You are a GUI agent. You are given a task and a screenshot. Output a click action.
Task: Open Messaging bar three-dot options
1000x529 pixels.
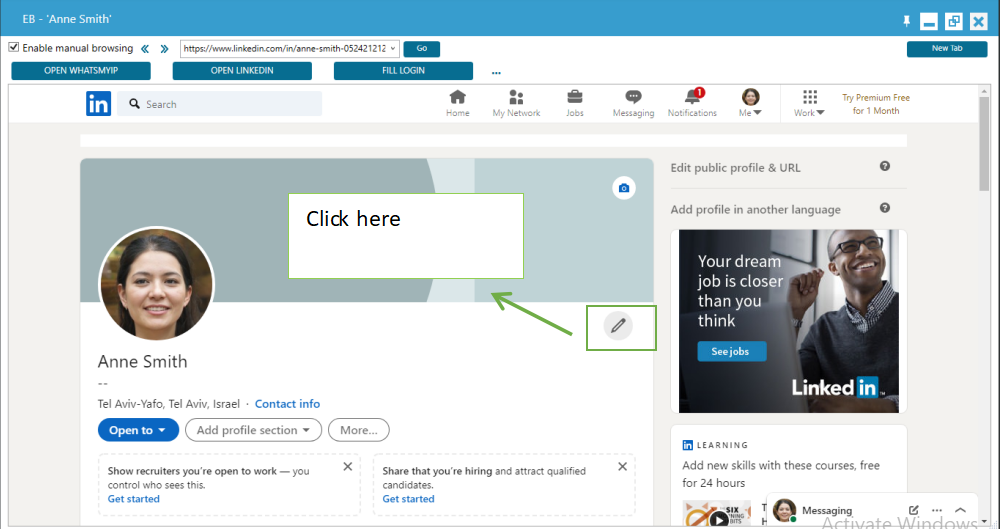[x=937, y=510]
